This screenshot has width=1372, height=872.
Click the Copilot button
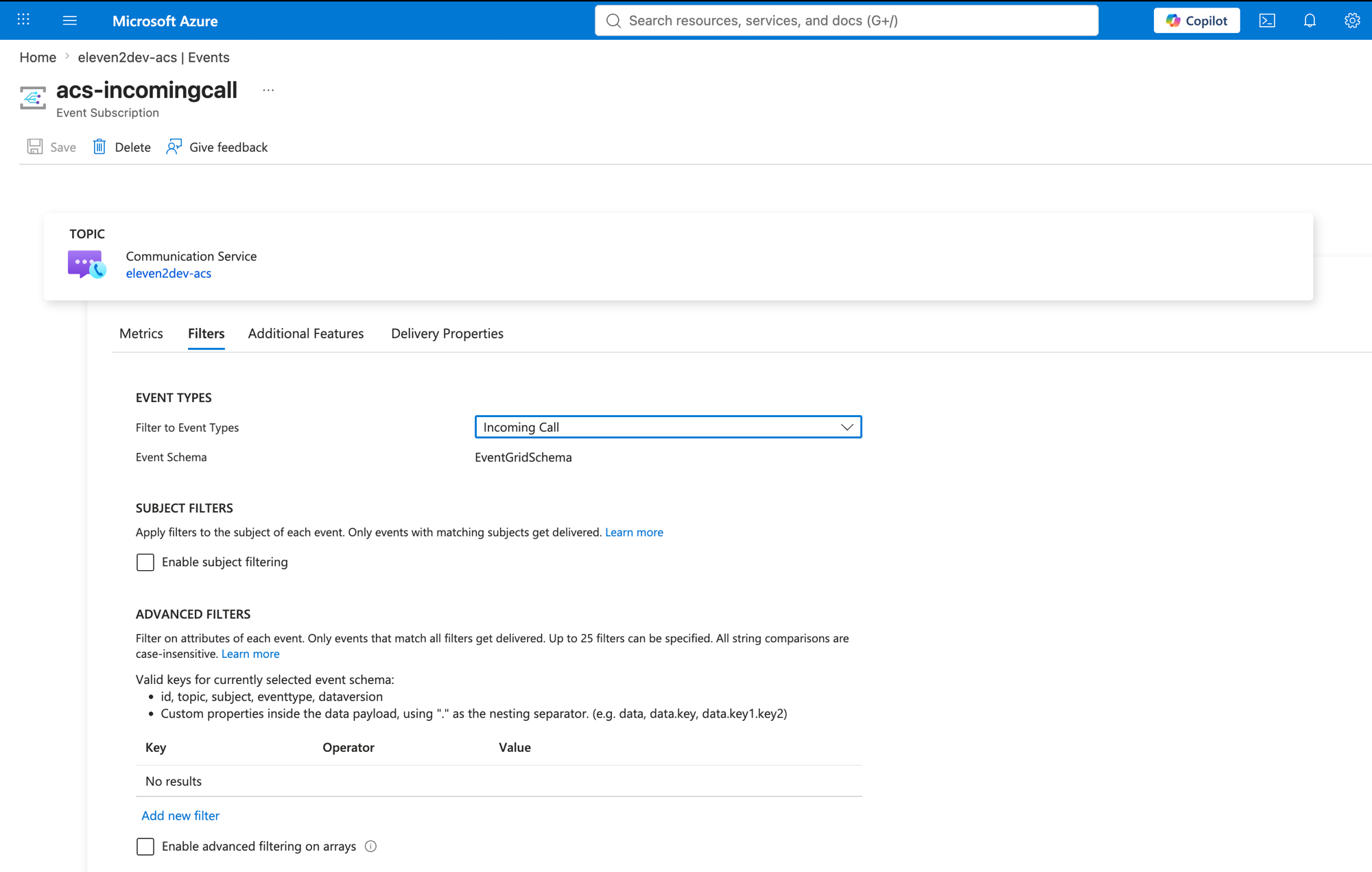[x=1196, y=21]
